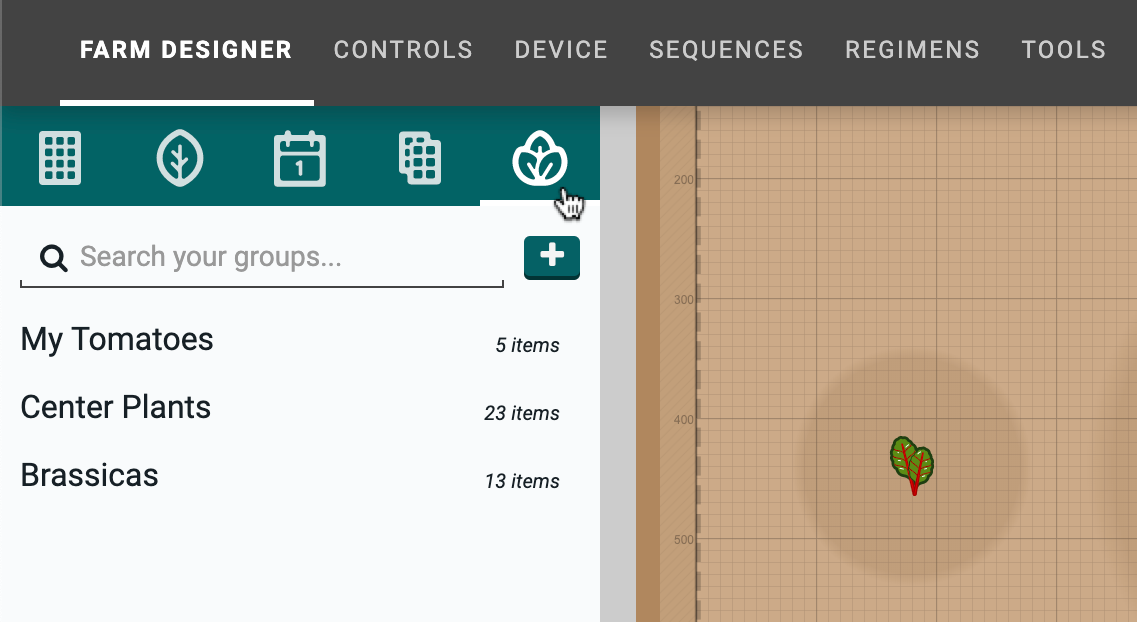The width and height of the screenshot is (1137, 622).
Task: Switch to the Tools page
Action: [x=1063, y=49]
